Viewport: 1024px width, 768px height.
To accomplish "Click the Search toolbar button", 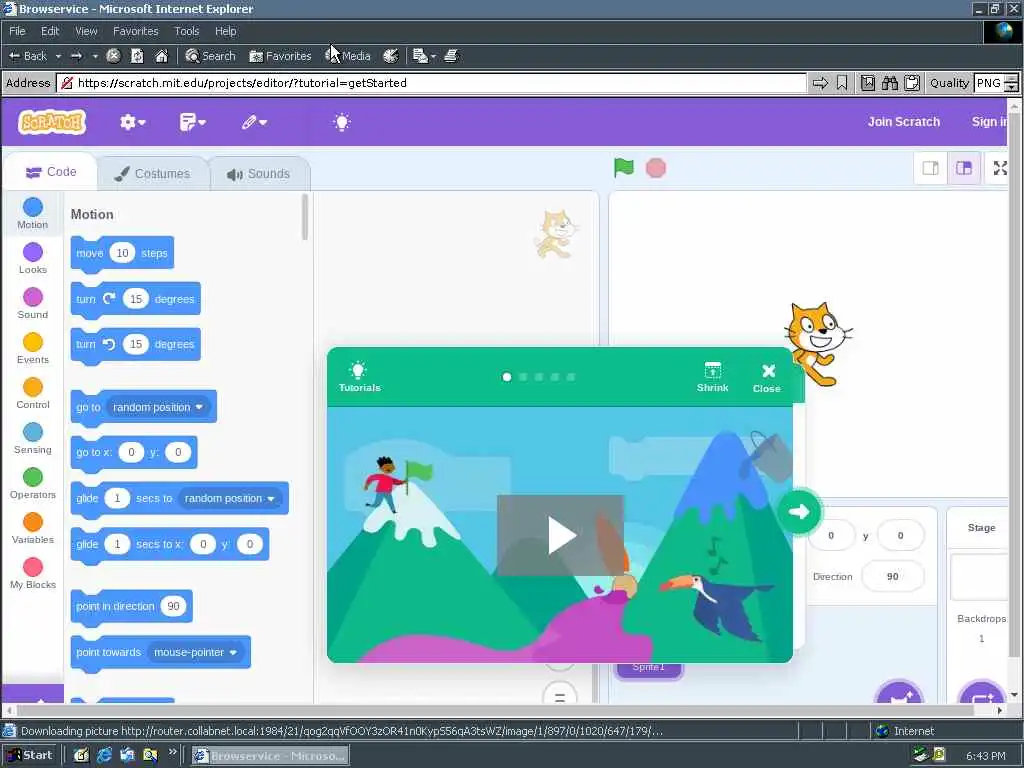I will (210, 56).
